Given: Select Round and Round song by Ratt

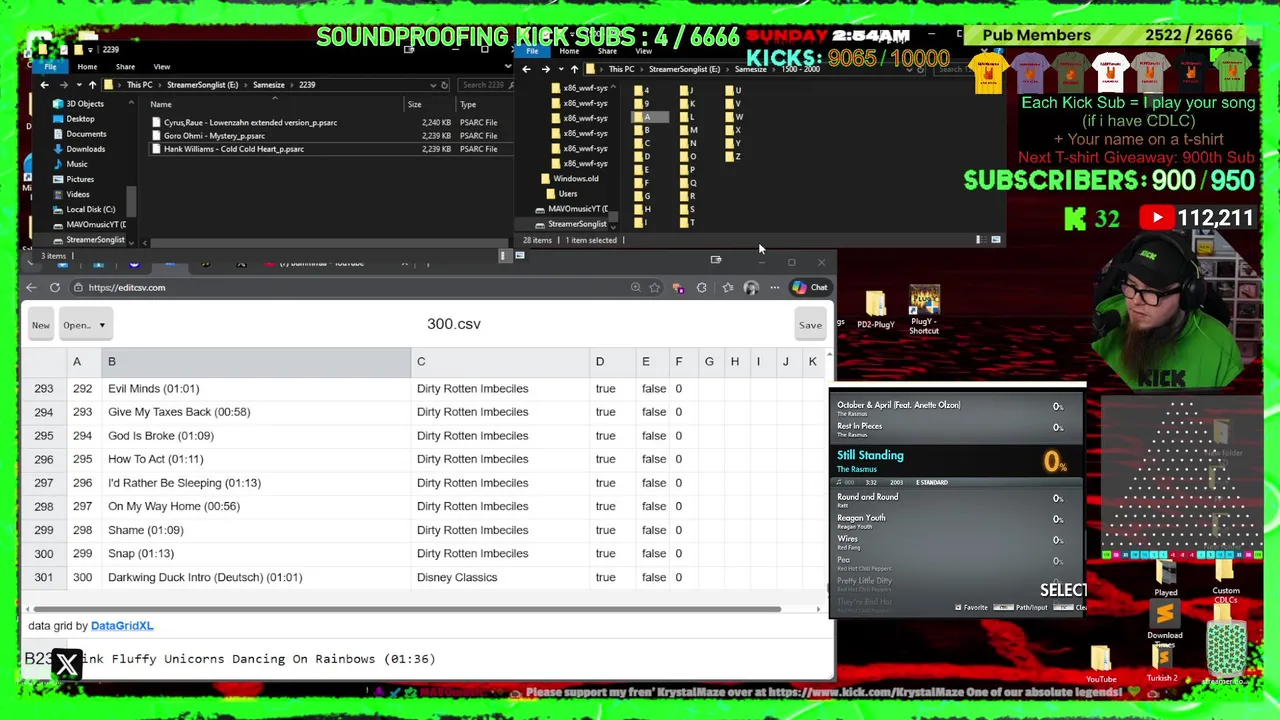Looking at the screenshot, I should click(x=954, y=500).
